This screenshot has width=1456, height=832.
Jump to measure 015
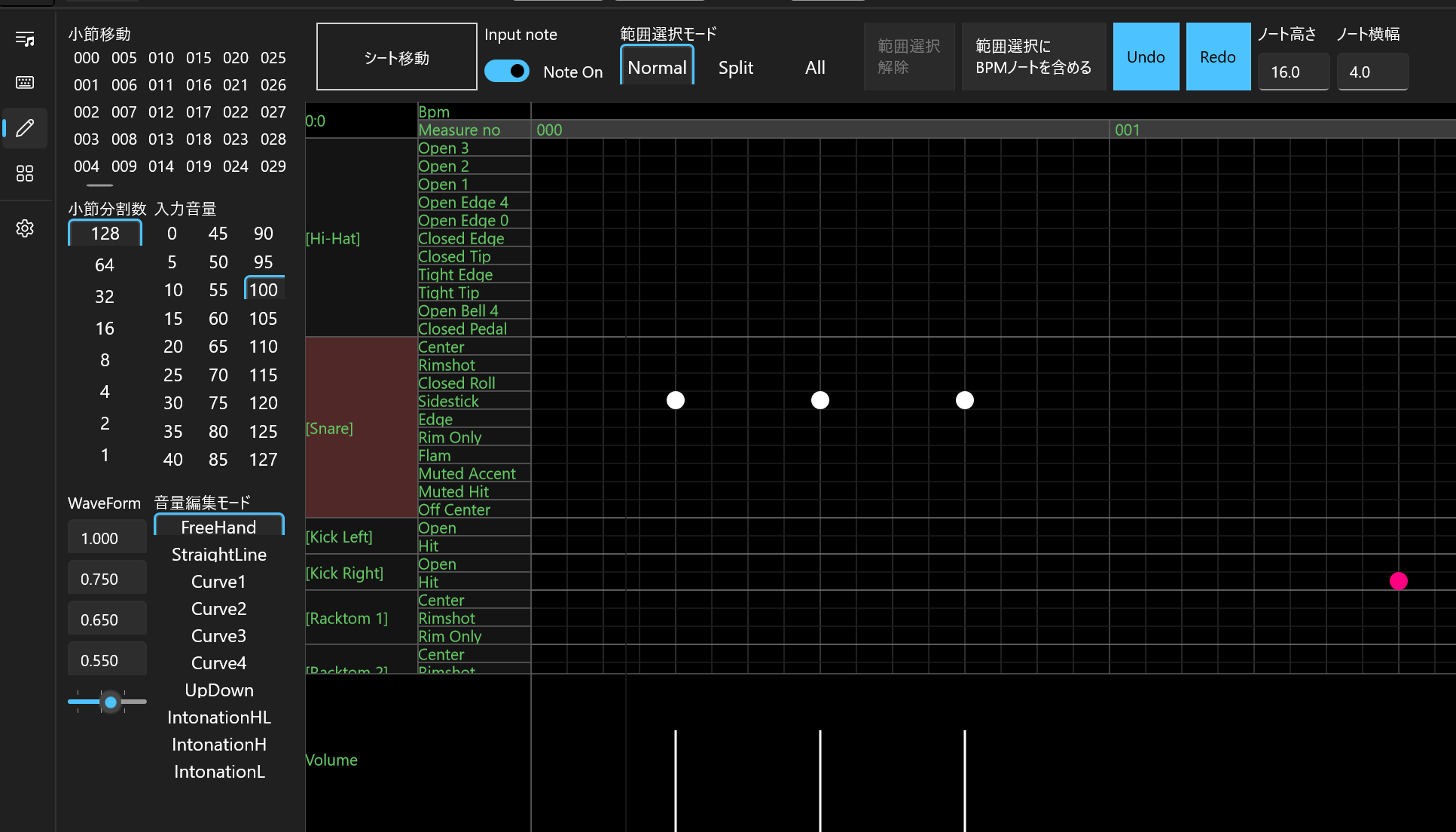(199, 58)
